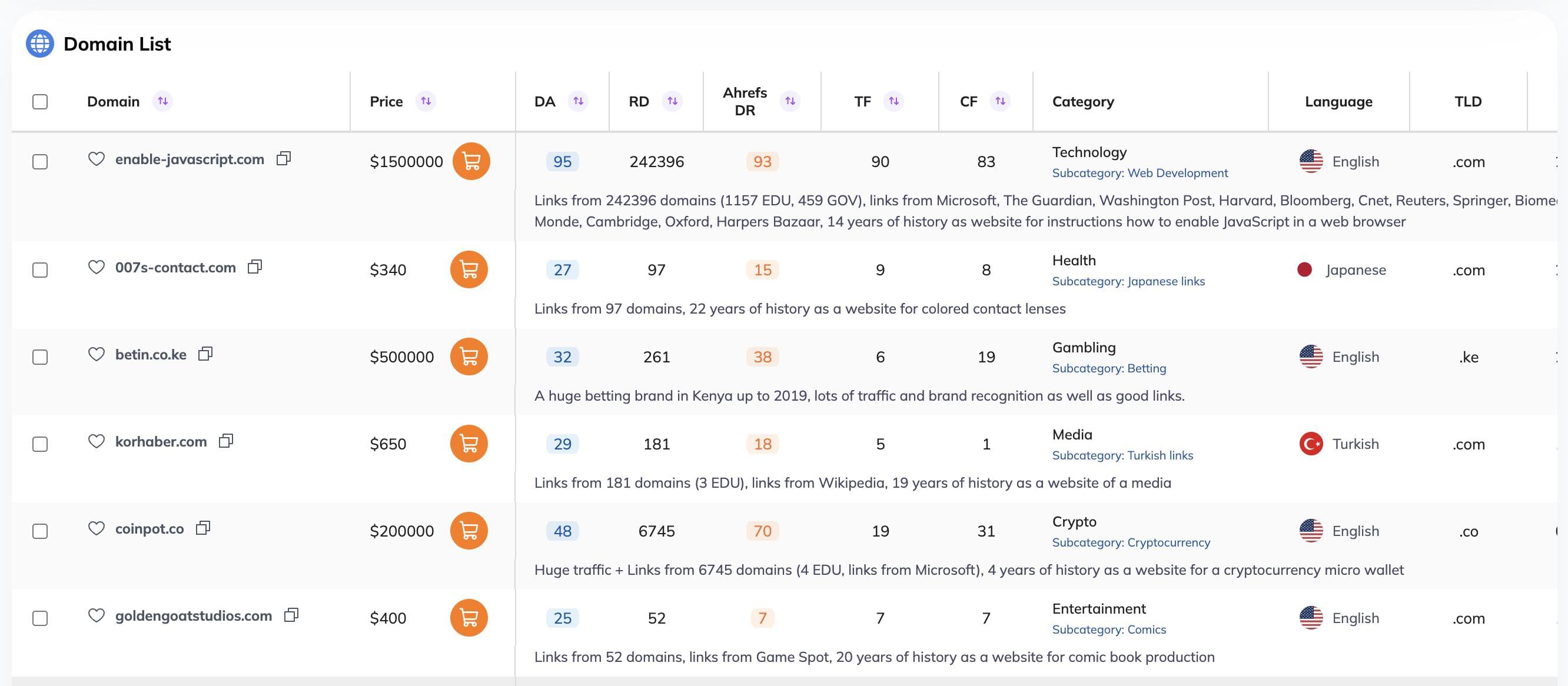The height and width of the screenshot is (686, 1568).
Task: Open the betin.co.ke domain link
Action: [151, 354]
